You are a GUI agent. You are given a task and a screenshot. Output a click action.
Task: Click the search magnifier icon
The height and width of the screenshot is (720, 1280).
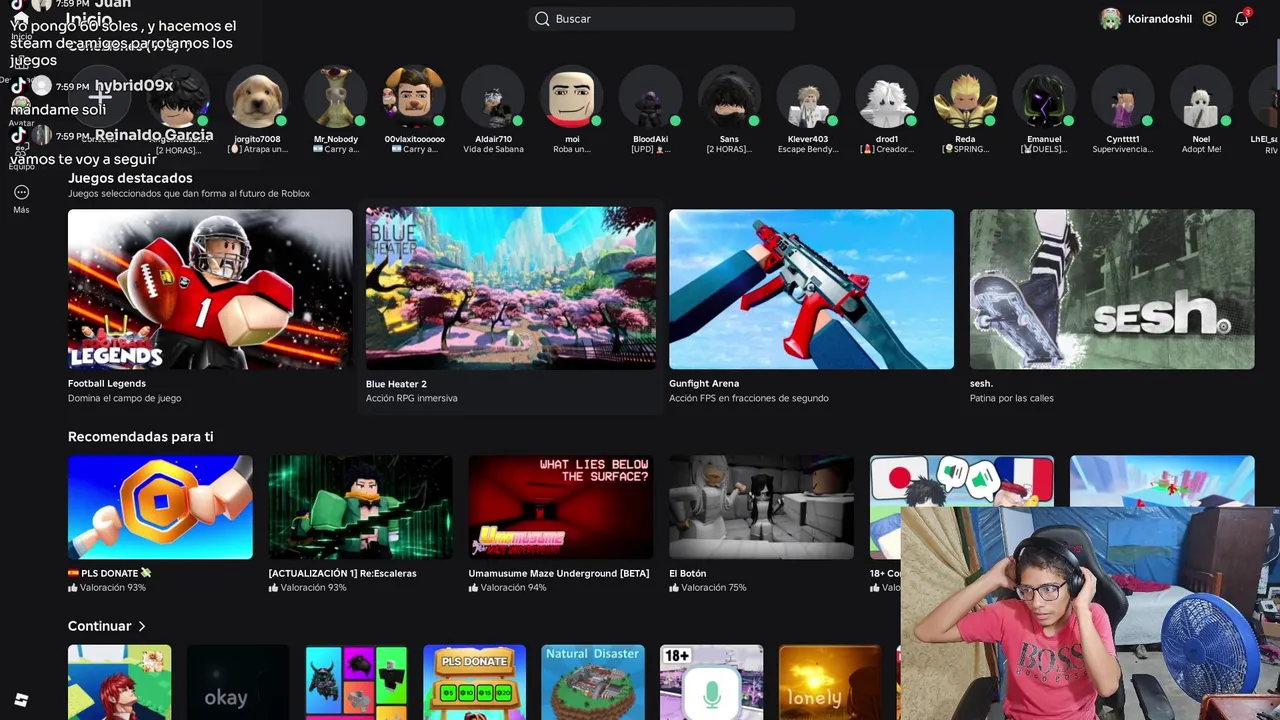point(542,19)
